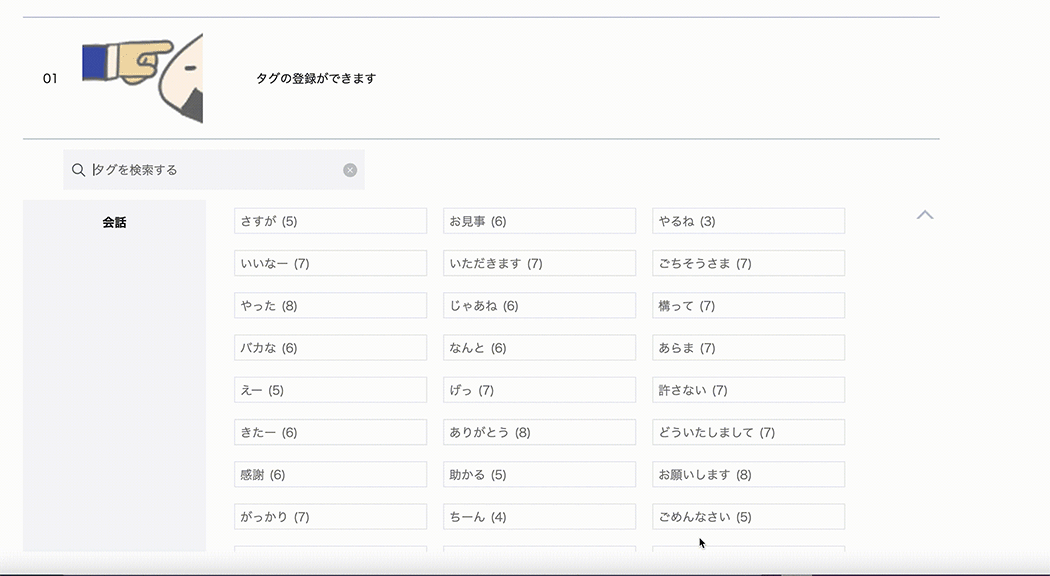This screenshot has height=576, width=1050.
Task: Open the pointing hand thumbnail image
Action: 143,78
